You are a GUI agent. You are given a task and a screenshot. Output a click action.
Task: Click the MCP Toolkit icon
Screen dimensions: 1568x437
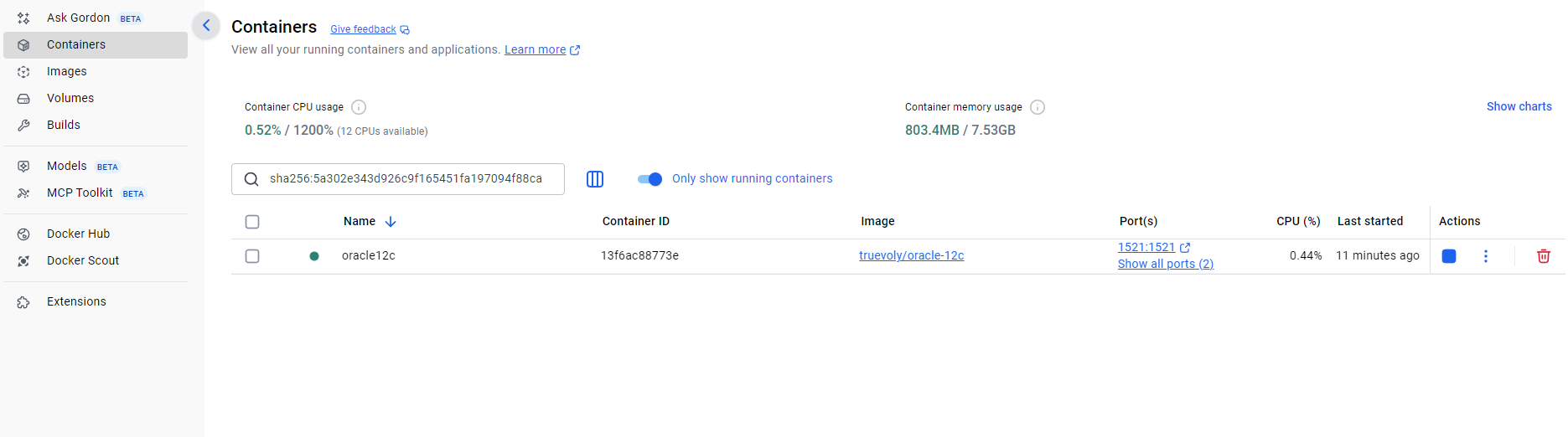[23, 193]
